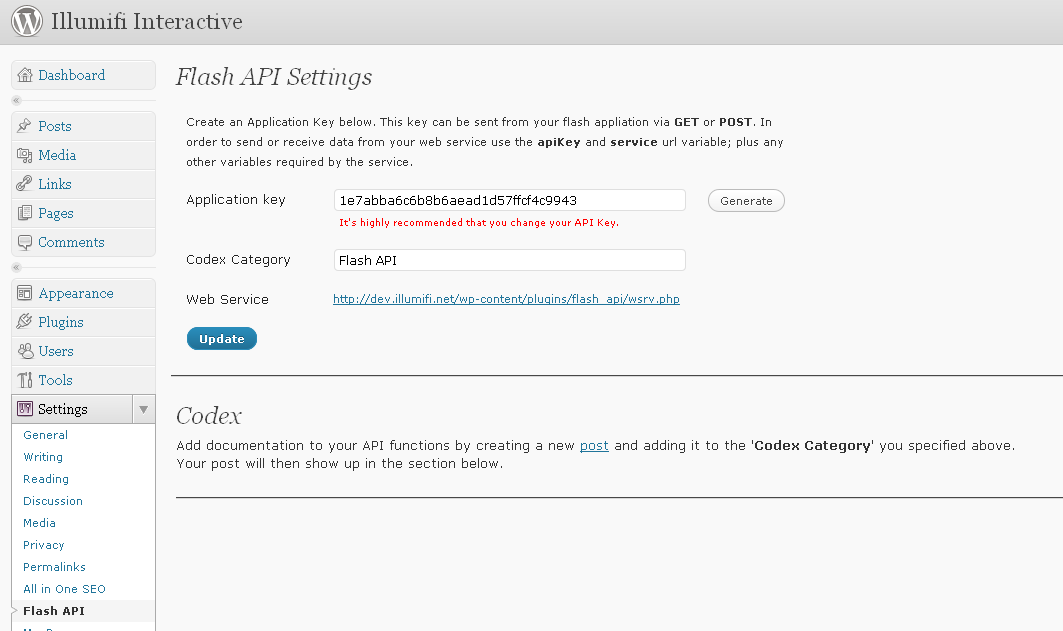Open All in One SEO settings
1063x631 pixels.
64,589
